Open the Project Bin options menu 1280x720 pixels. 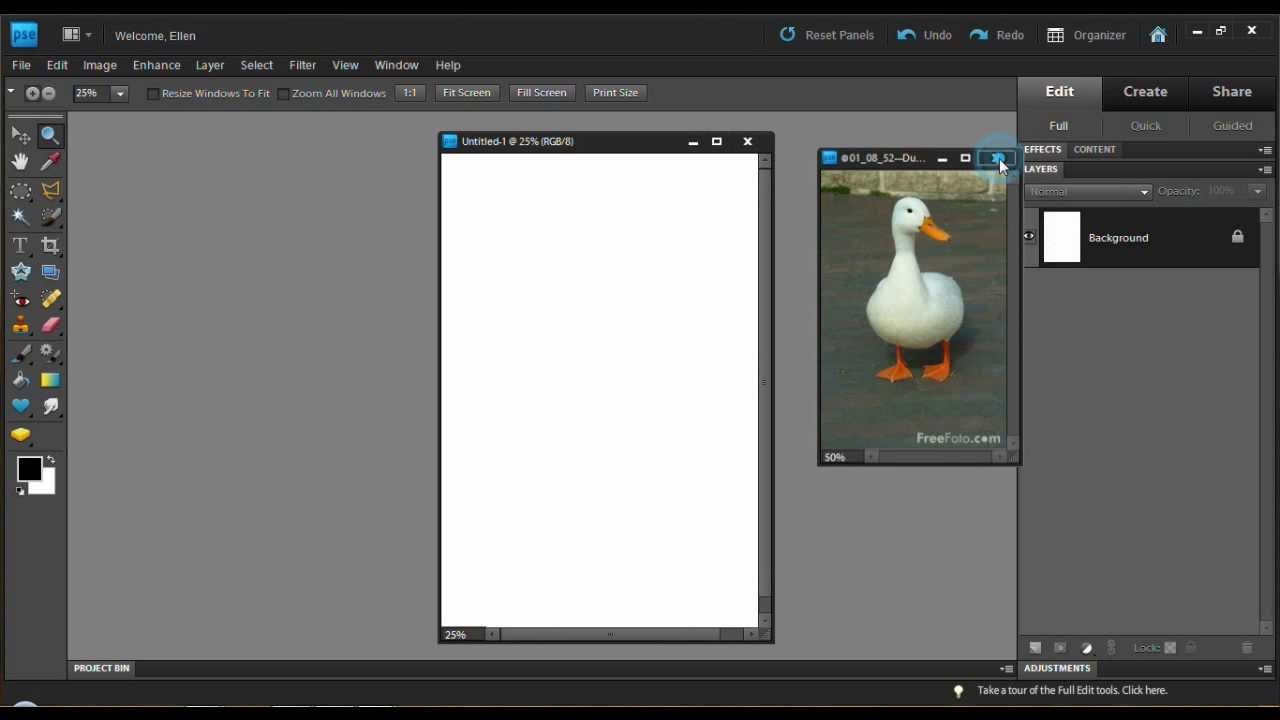point(1006,669)
